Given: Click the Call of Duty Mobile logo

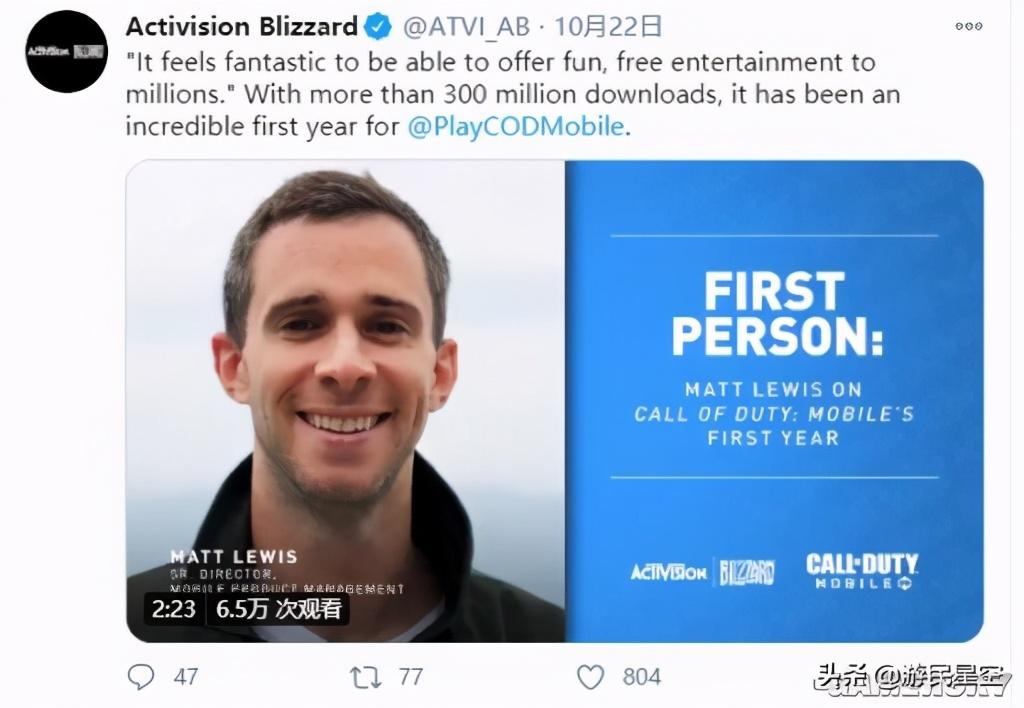Looking at the screenshot, I should click(862, 571).
